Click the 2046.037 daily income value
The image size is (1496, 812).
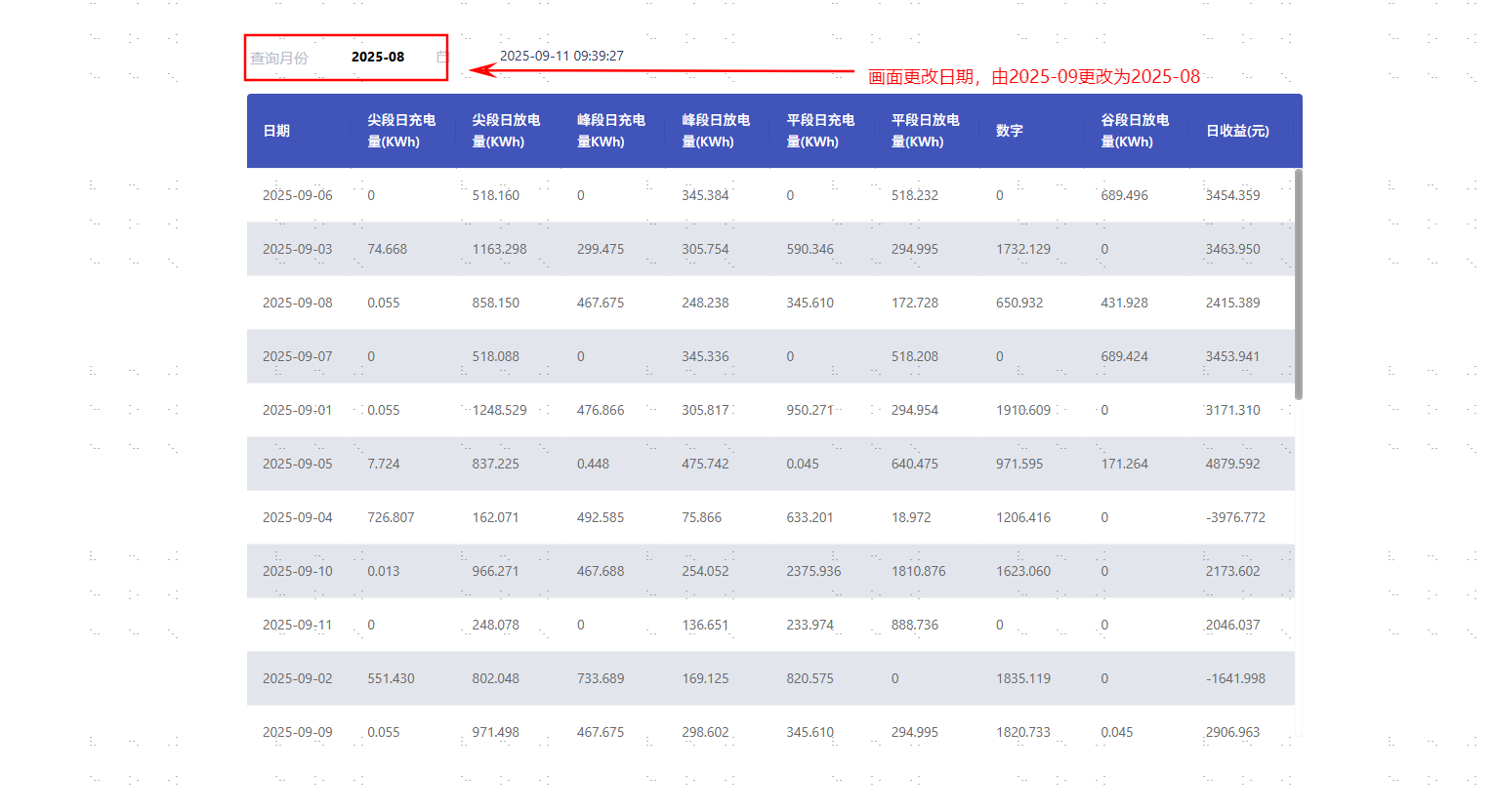[x=1232, y=625]
